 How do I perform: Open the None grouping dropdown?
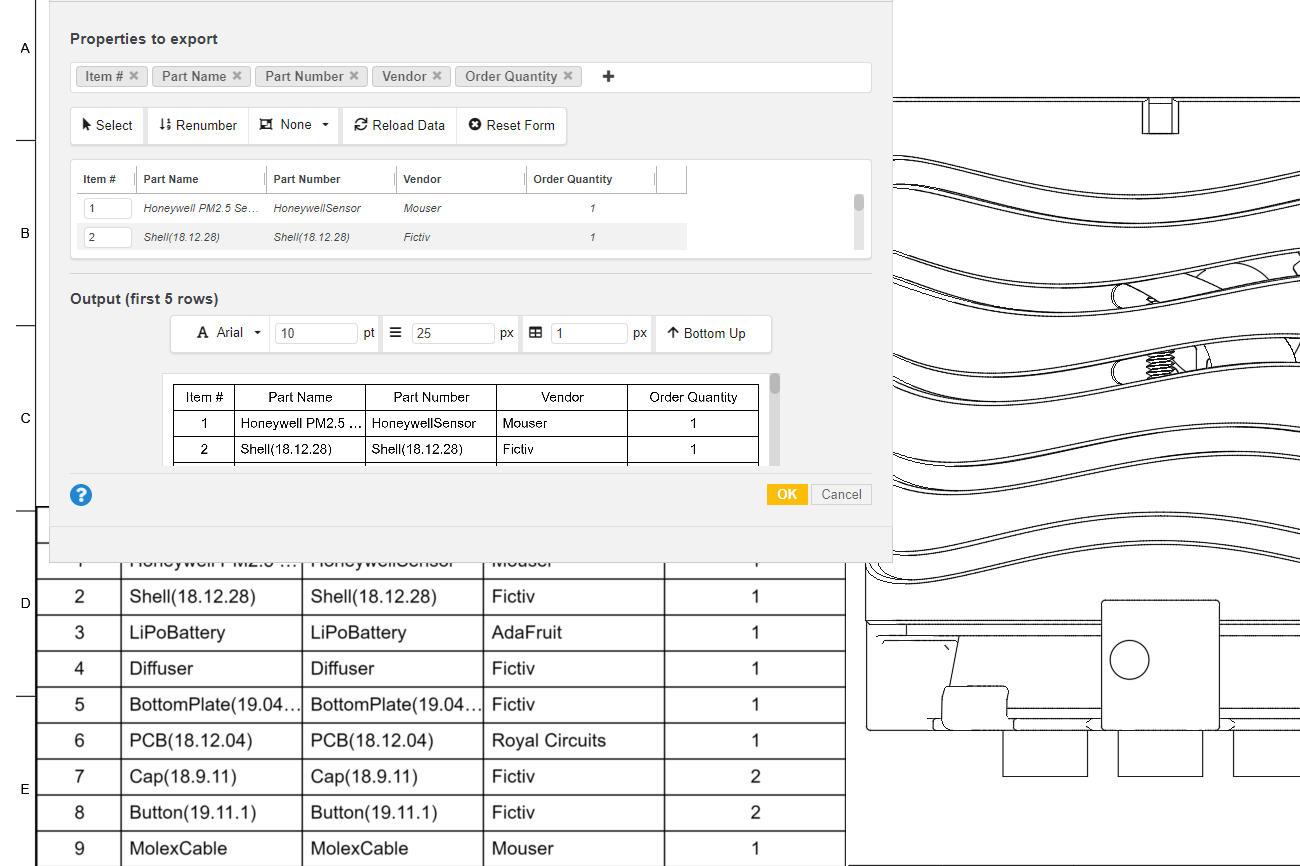coord(295,125)
